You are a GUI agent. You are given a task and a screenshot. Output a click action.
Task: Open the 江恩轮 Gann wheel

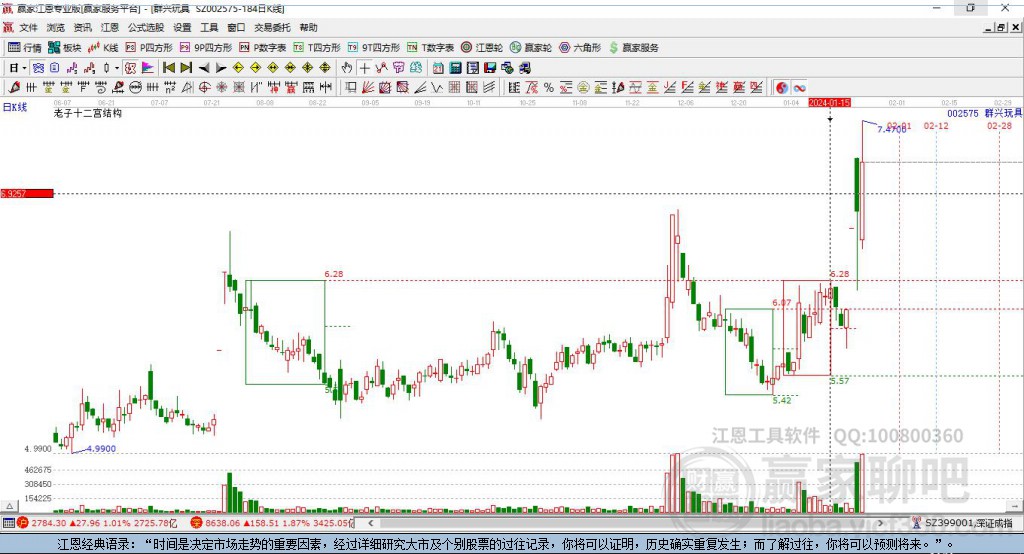[482, 48]
